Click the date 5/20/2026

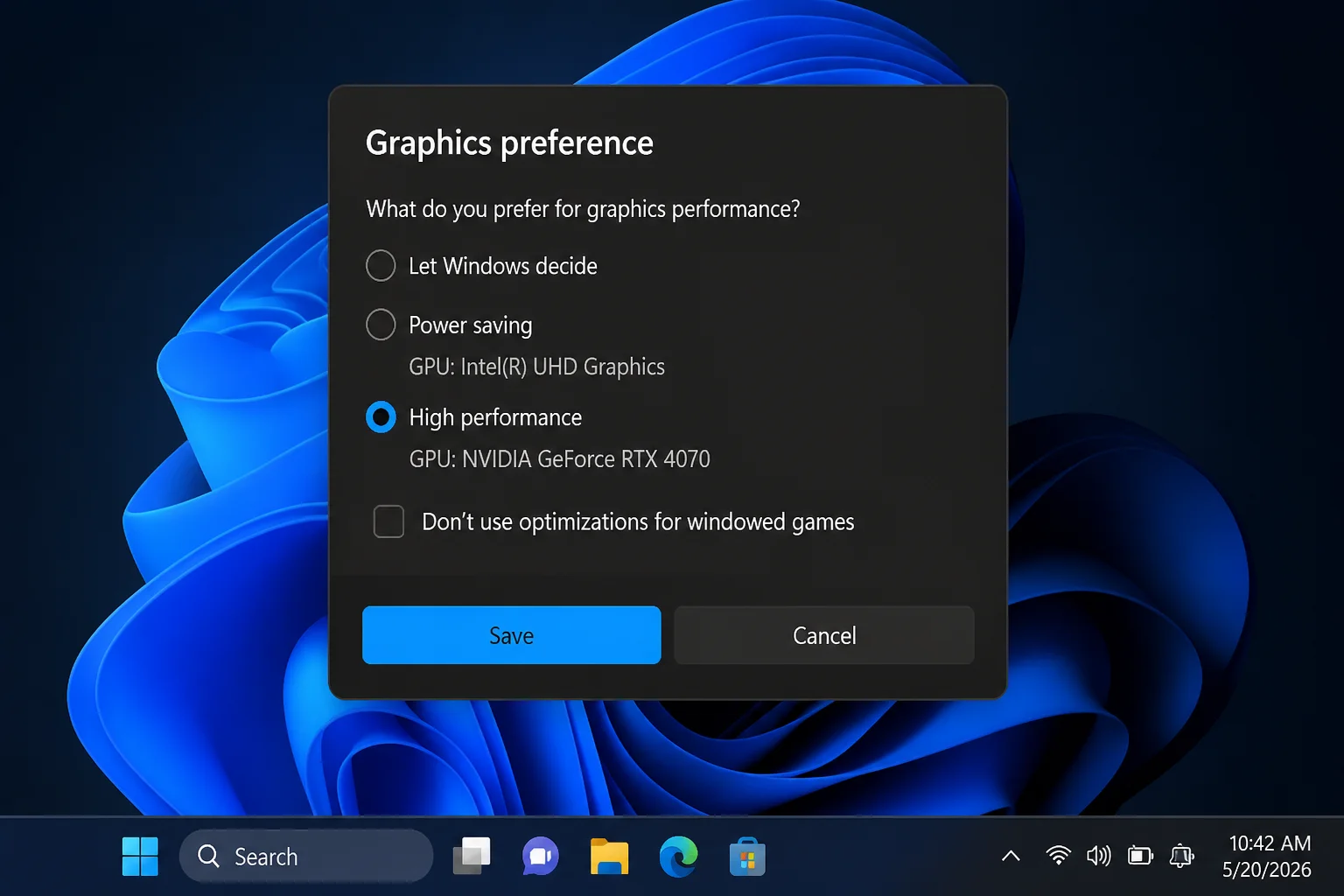point(1267,870)
